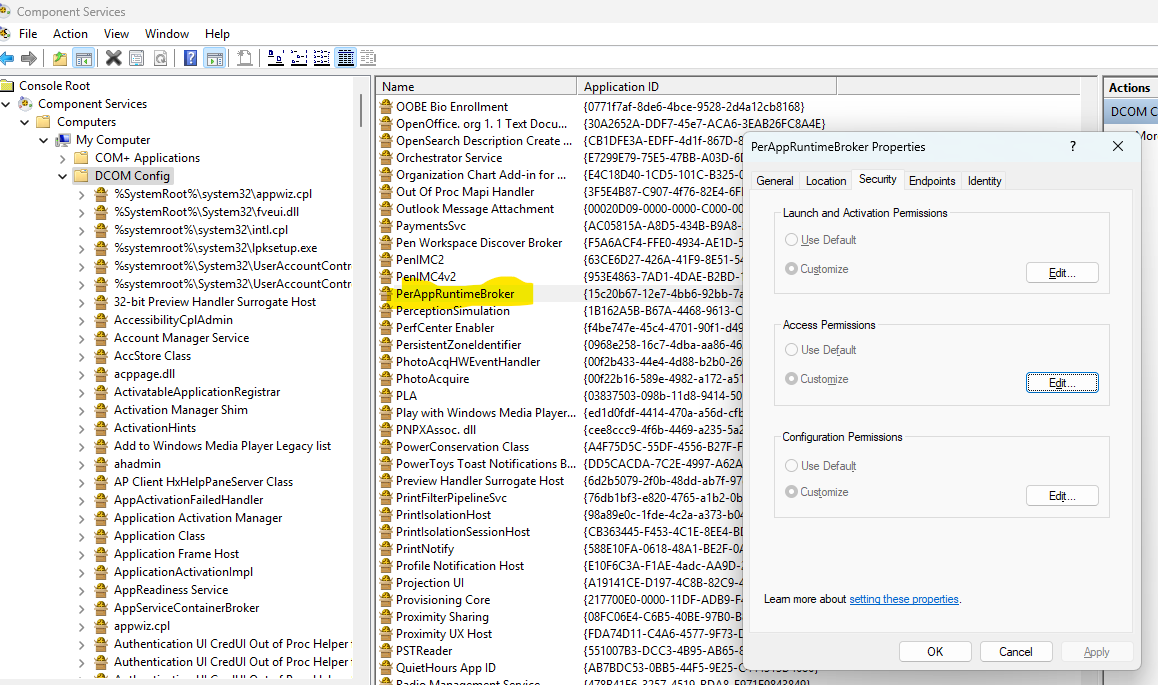The width and height of the screenshot is (1158, 685).
Task: Select Customize for Configuration Permissions
Action: (x=791, y=492)
